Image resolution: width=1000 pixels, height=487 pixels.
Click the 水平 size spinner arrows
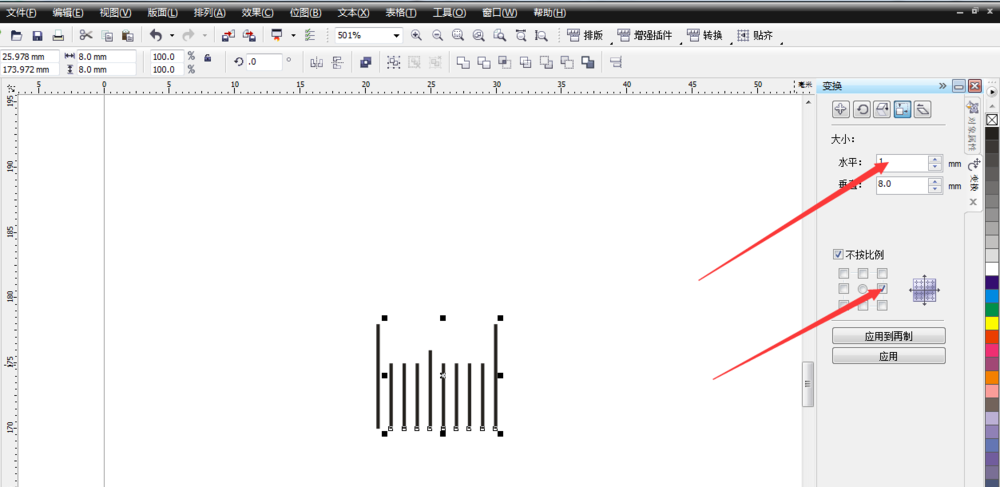tap(935, 163)
